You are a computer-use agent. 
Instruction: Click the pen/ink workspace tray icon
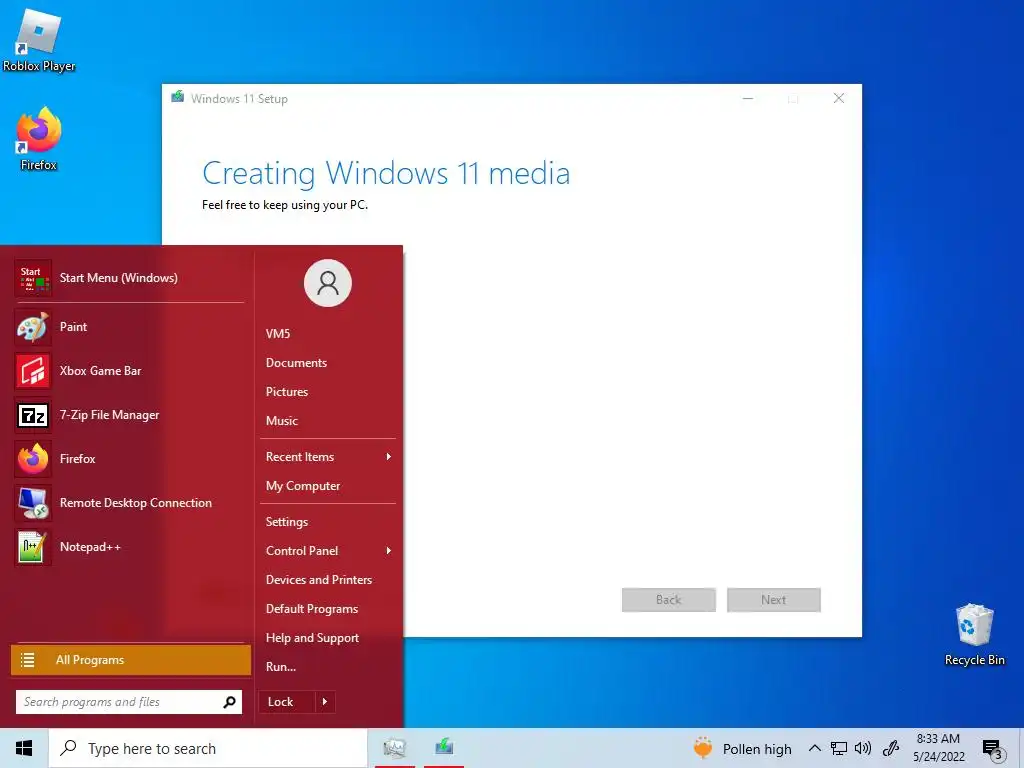(x=891, y=748)
